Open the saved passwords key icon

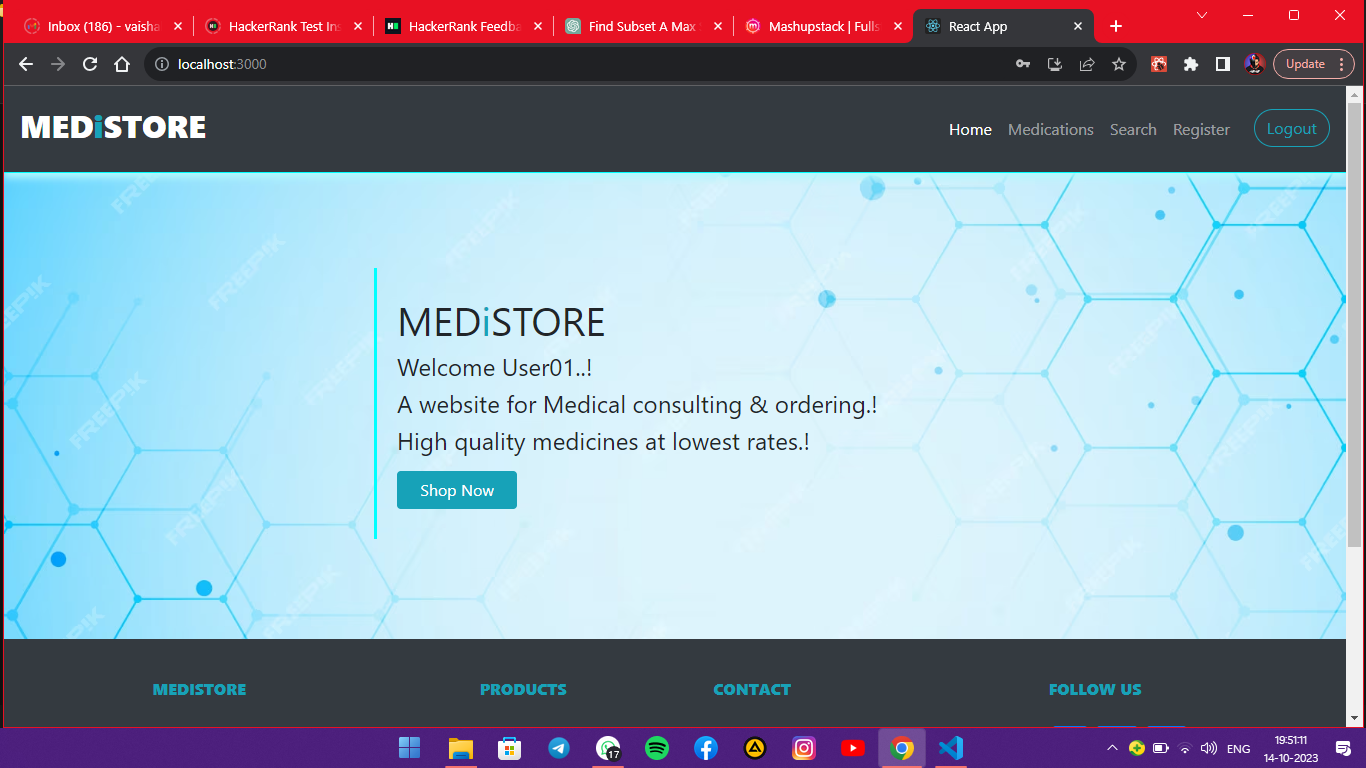(1022, 64)
